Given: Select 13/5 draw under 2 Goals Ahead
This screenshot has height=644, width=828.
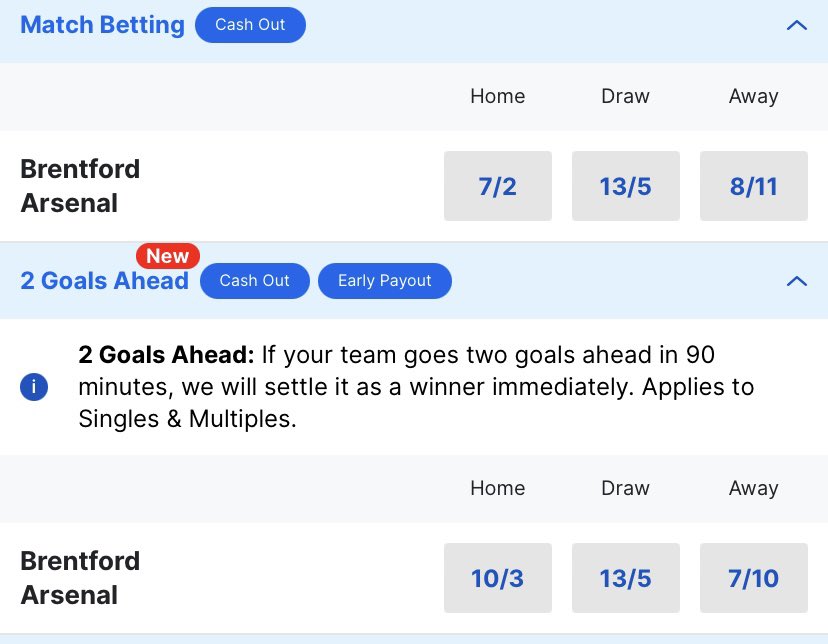Looking at the screenshot, I should [x=626, y=578].
